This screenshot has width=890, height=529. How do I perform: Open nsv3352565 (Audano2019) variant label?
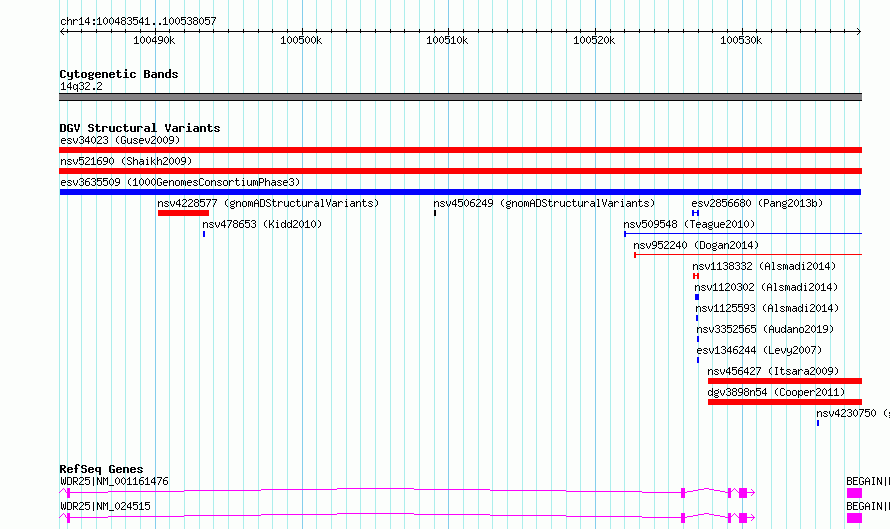point(765,329)
